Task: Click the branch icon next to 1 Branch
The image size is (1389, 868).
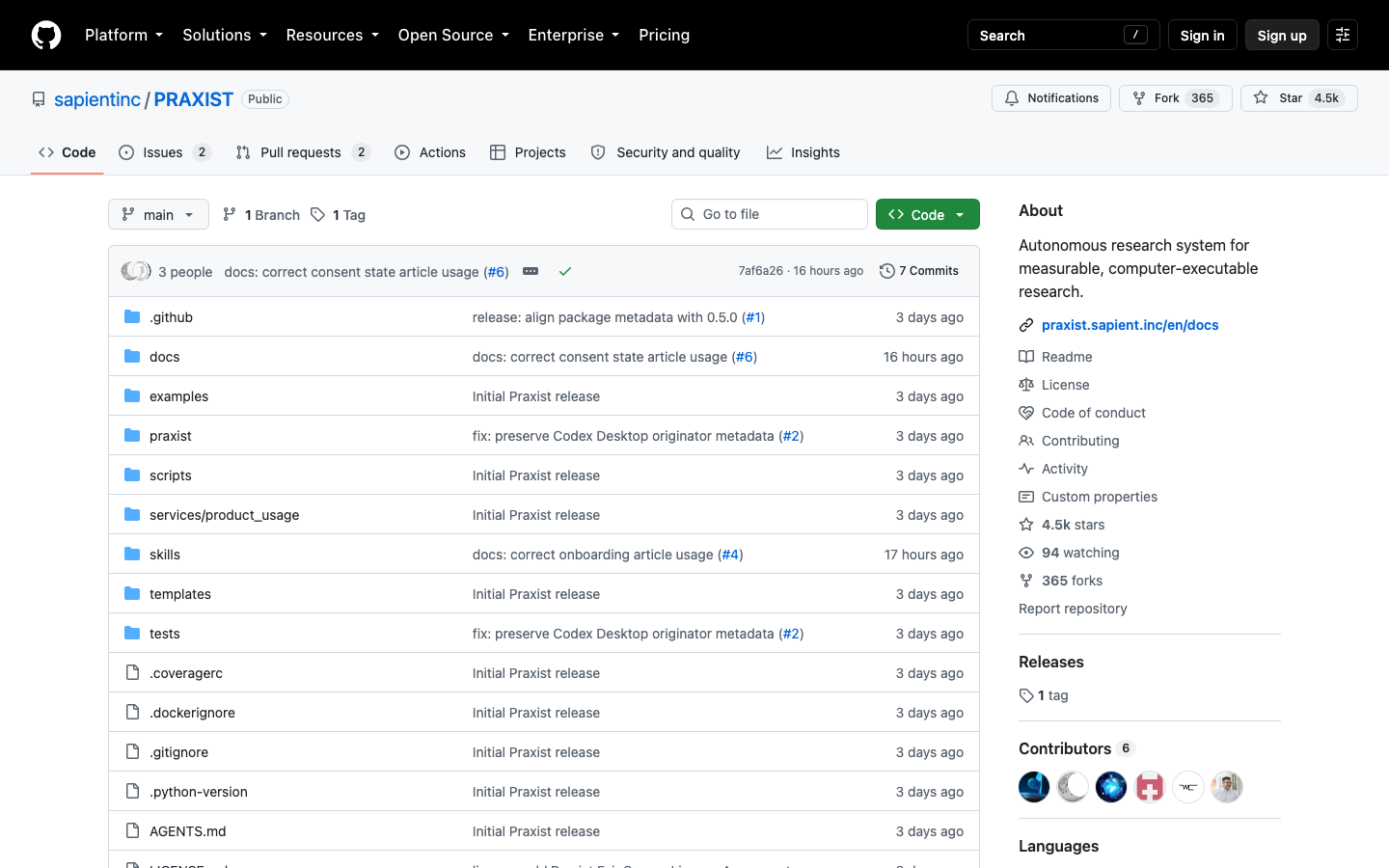Action: point(230,214)
